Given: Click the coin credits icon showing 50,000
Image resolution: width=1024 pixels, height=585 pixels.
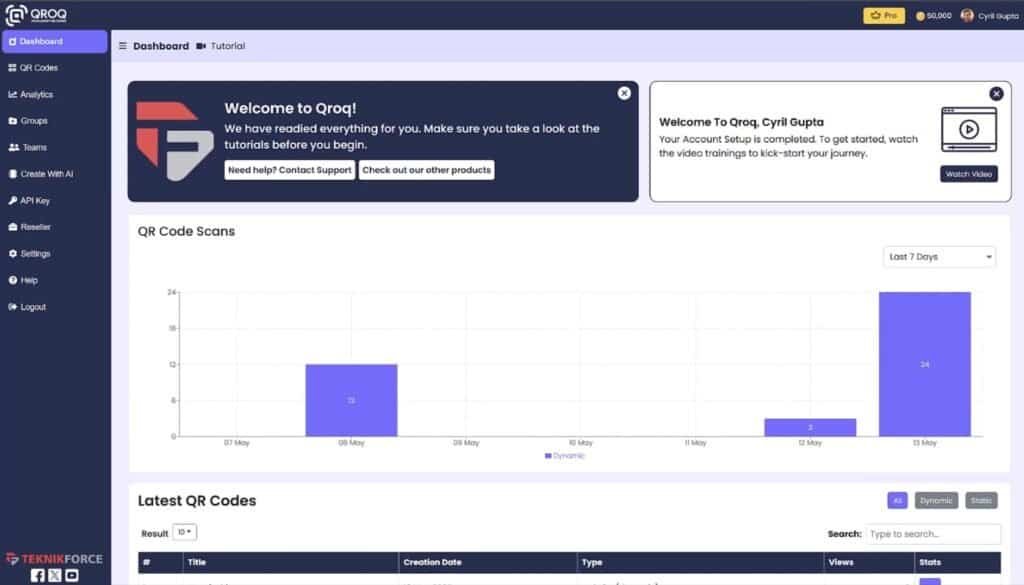Looking at the screenshot, I should coord(920,16).
